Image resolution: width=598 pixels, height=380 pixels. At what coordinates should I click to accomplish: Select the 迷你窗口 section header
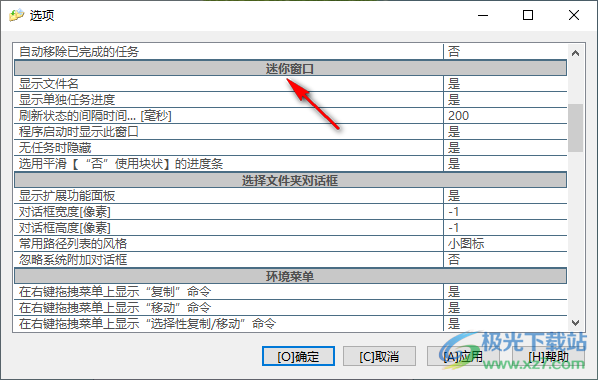click(x=291, y=69)
